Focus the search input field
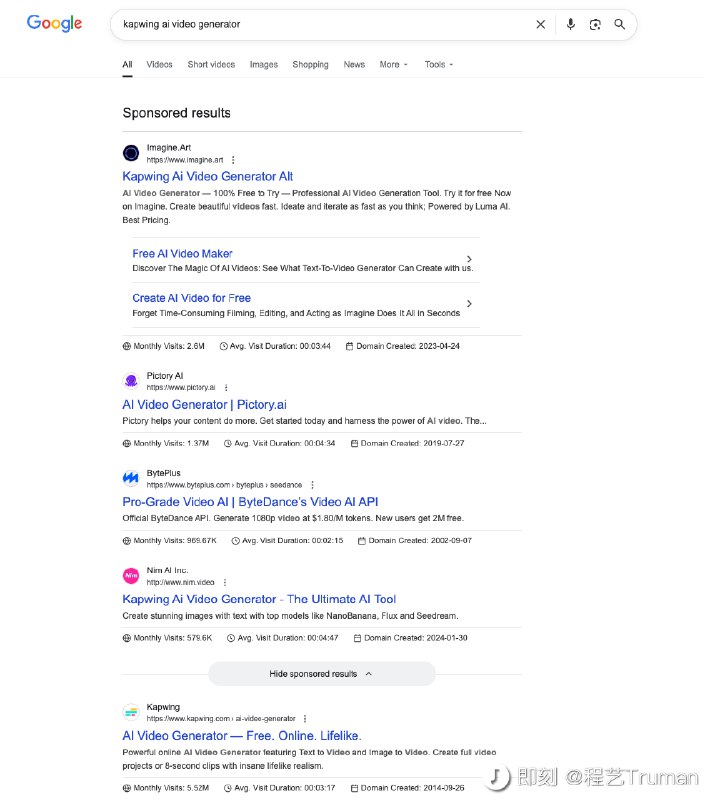Viewport: 705px width, 800px height. (320, 24)
